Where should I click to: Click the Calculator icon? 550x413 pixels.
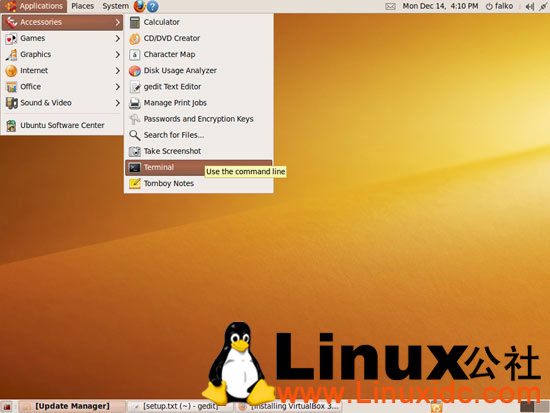tap(135, 22)
